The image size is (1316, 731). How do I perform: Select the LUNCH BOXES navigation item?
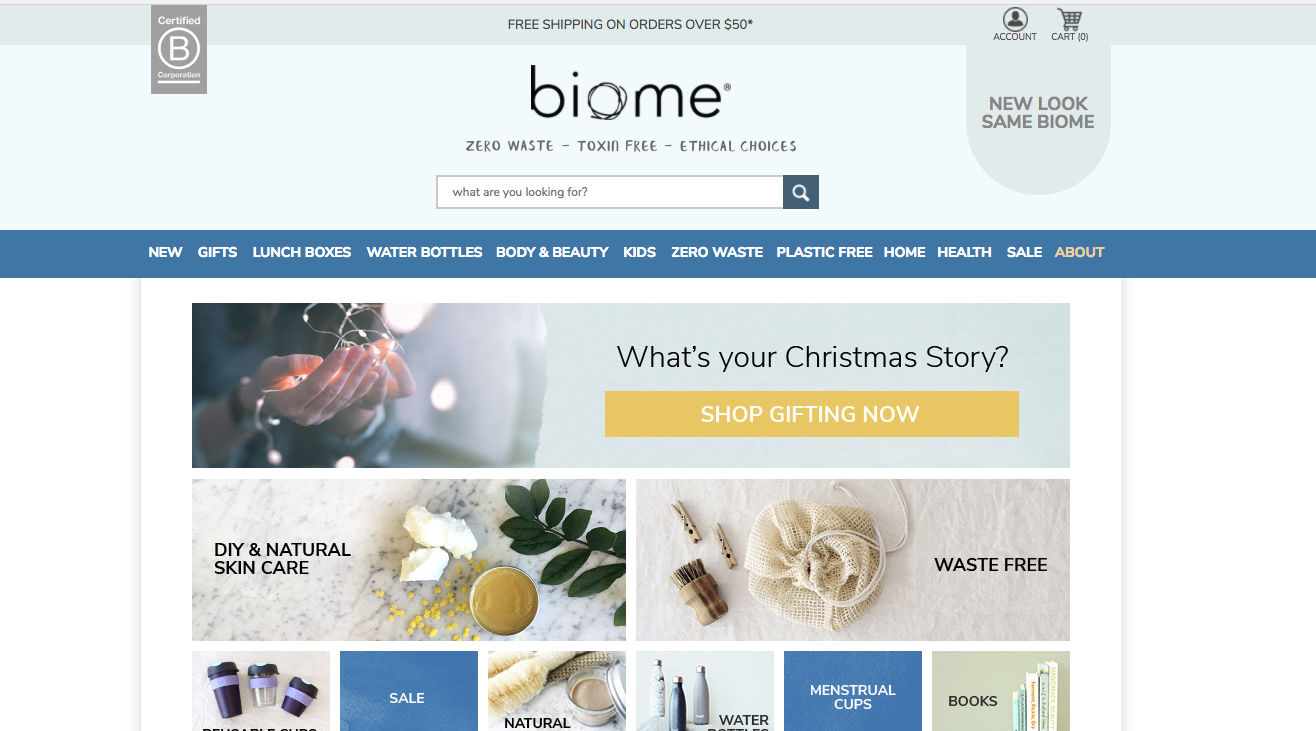pyautogui.click(x=302, y=252)
